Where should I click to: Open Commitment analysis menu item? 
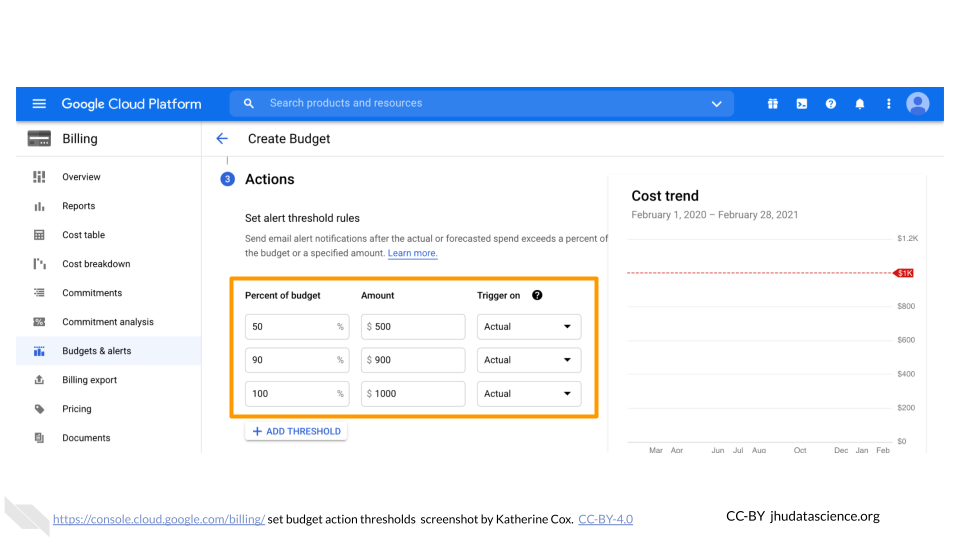(x=108, y=322)
